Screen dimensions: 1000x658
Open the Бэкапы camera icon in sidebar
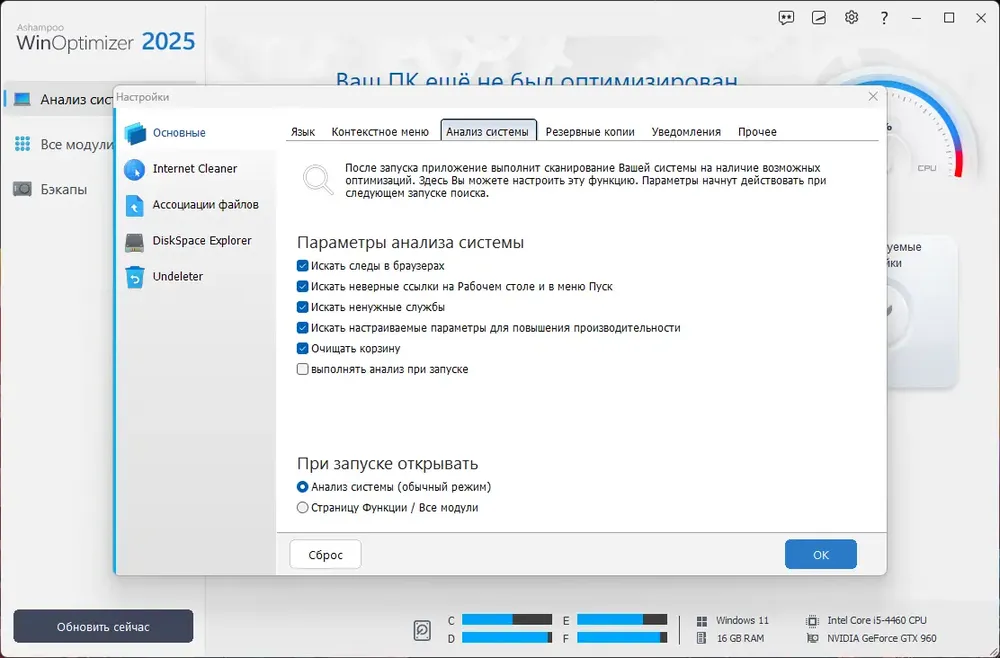(22, 189)
